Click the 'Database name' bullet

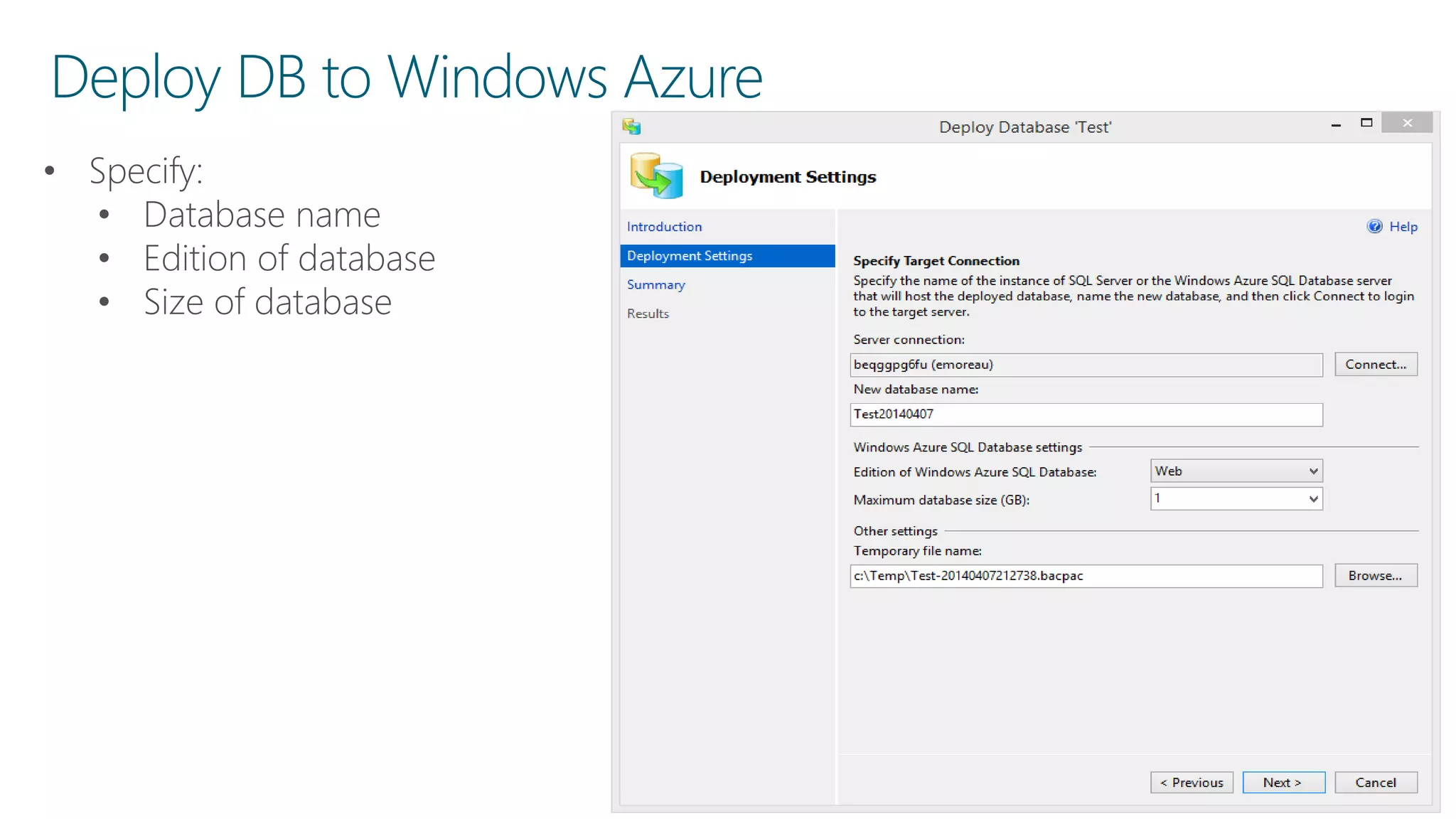click(262, 215)
